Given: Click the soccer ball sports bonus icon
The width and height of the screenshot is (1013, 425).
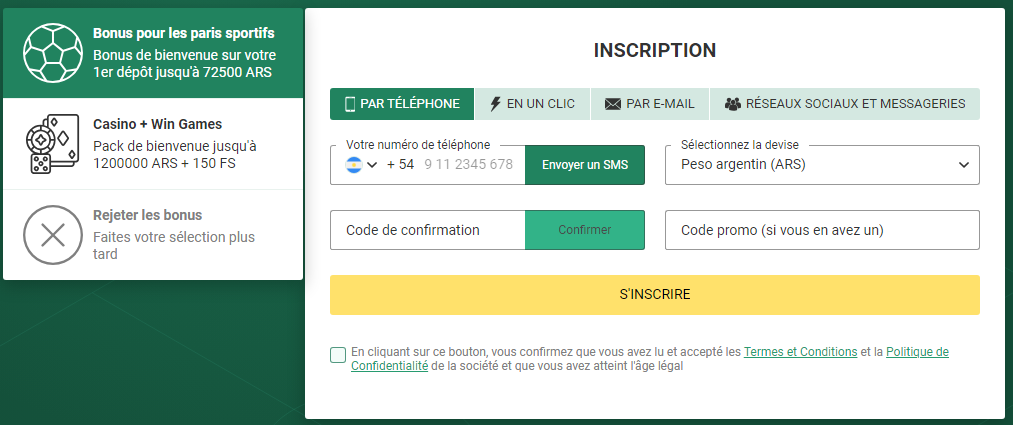Looking at the screenshot, I should 53,53.
